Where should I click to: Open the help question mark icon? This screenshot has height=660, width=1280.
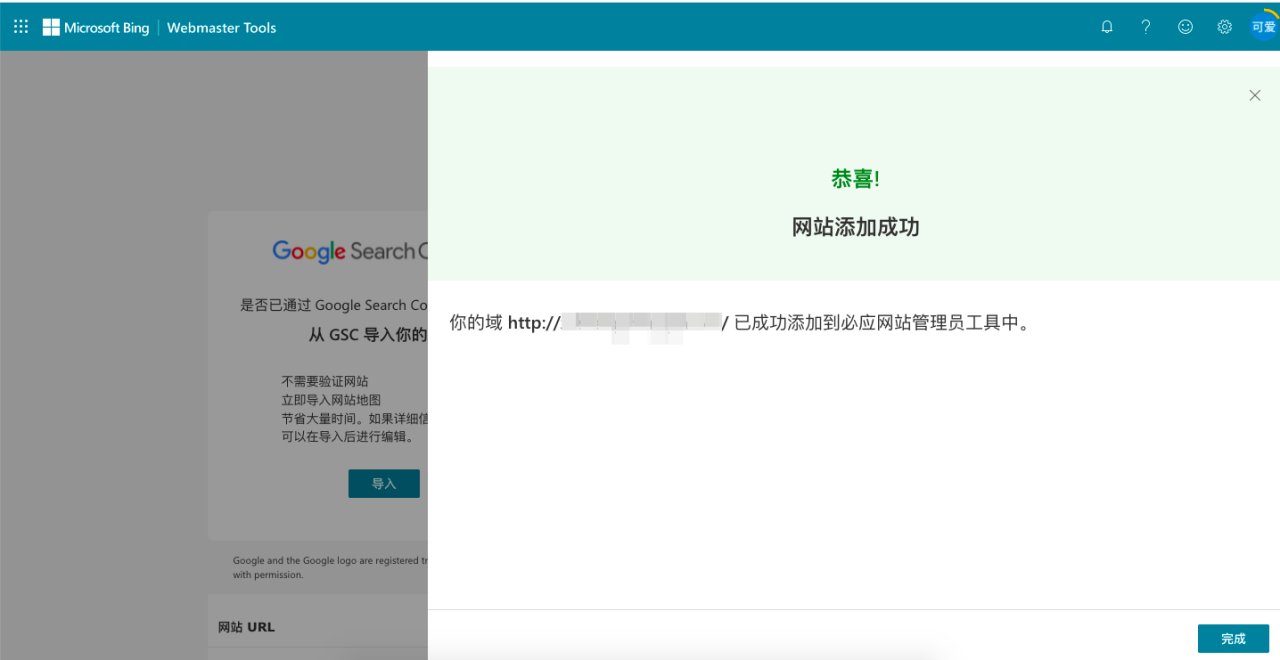coord(1146,27)
